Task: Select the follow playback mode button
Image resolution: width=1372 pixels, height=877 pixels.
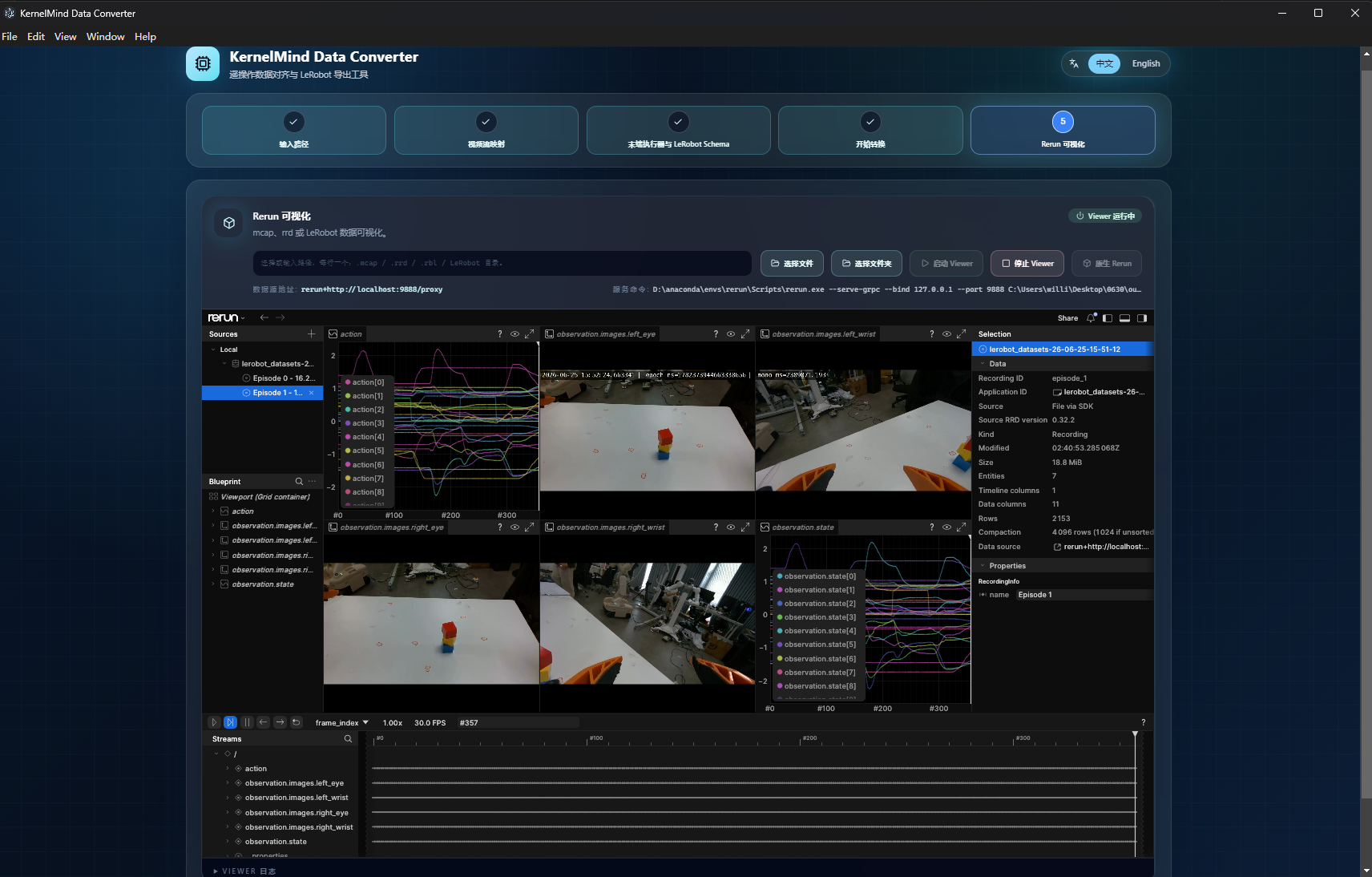Action: pos(230,722)
